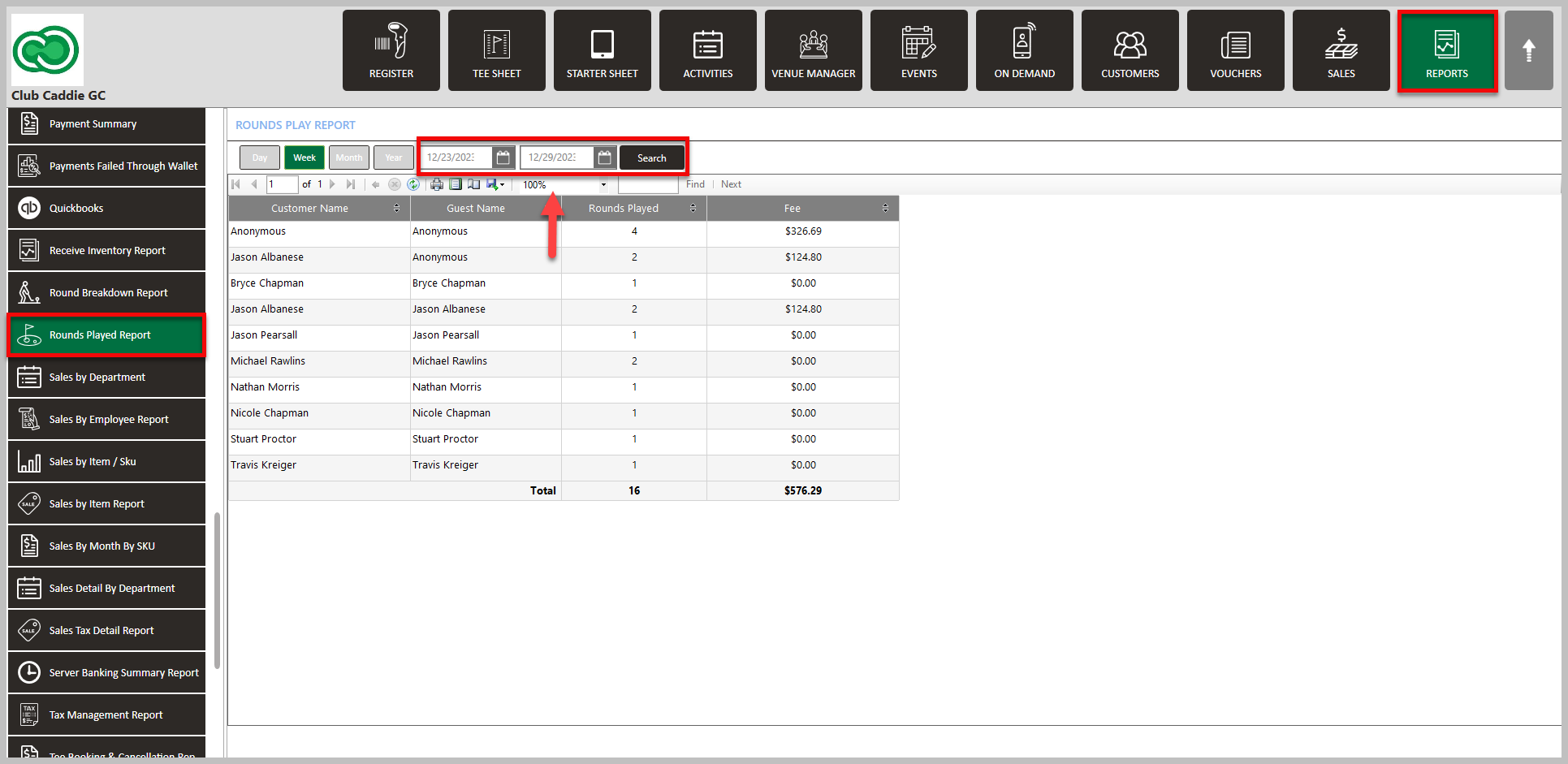Open the On Demand module
1568x764 pixels.
[x=1025, y=50]
